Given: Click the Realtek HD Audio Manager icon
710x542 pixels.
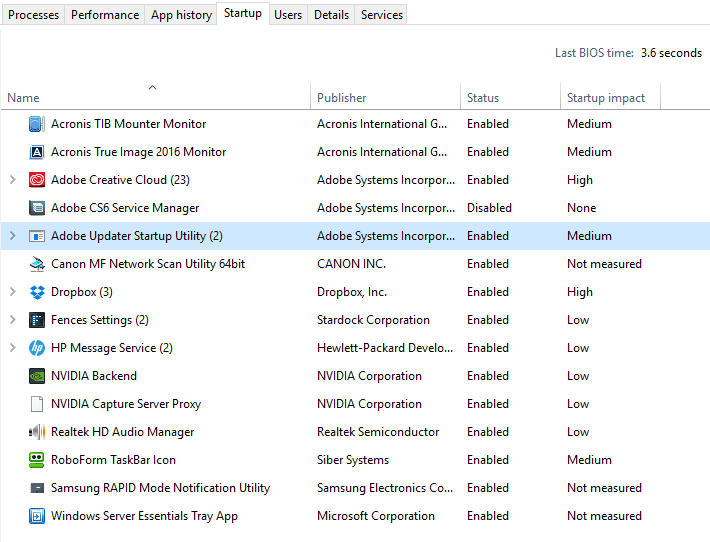Looking at the screenshot, I should 37,432.
